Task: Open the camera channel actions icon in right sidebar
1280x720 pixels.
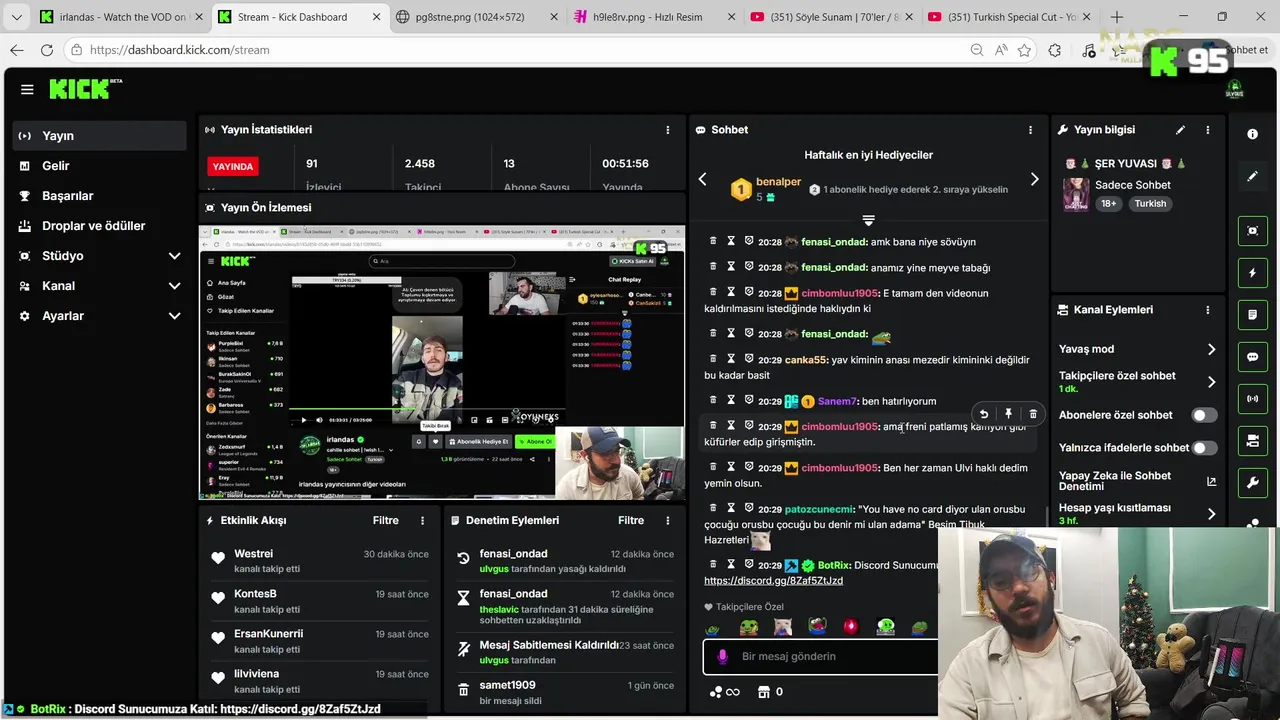Action: coord(1252,441)
